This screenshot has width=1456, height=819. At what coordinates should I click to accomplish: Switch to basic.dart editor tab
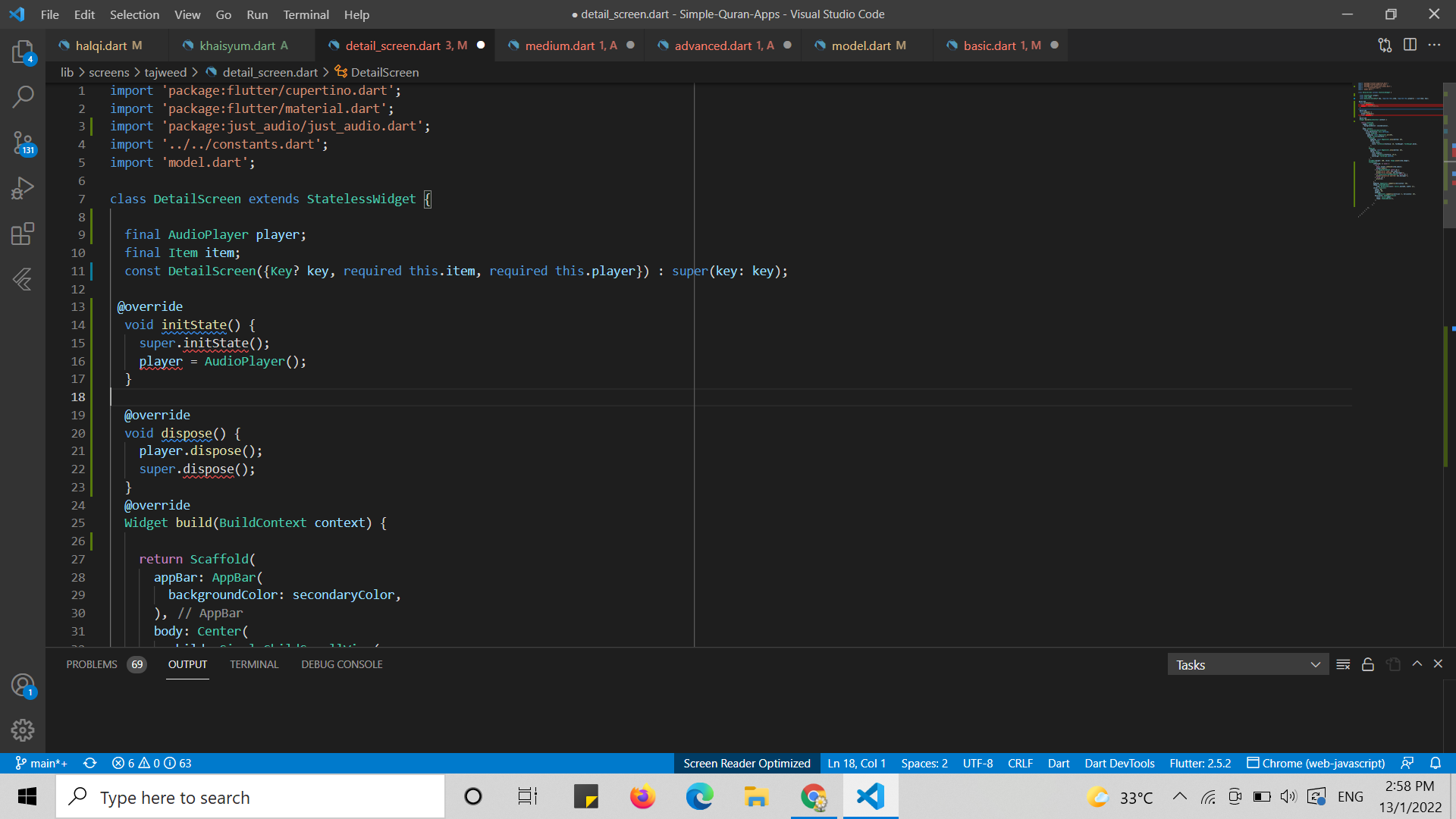(1001, 45)
